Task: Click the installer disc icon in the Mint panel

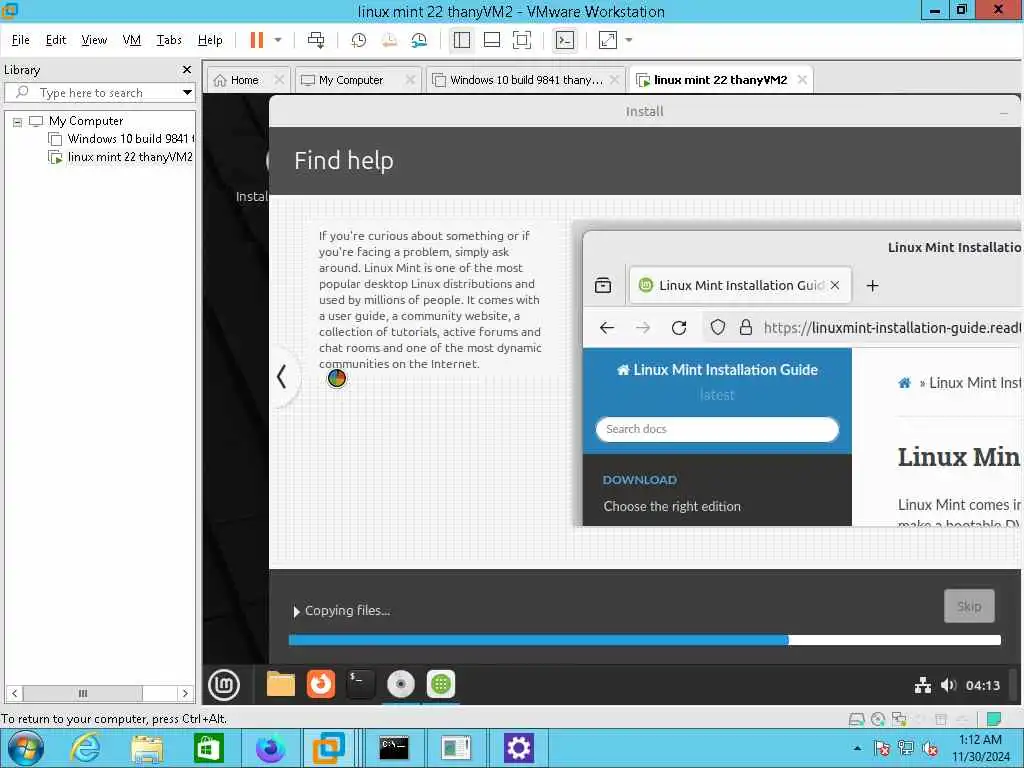Action: [x=401, y=684]
